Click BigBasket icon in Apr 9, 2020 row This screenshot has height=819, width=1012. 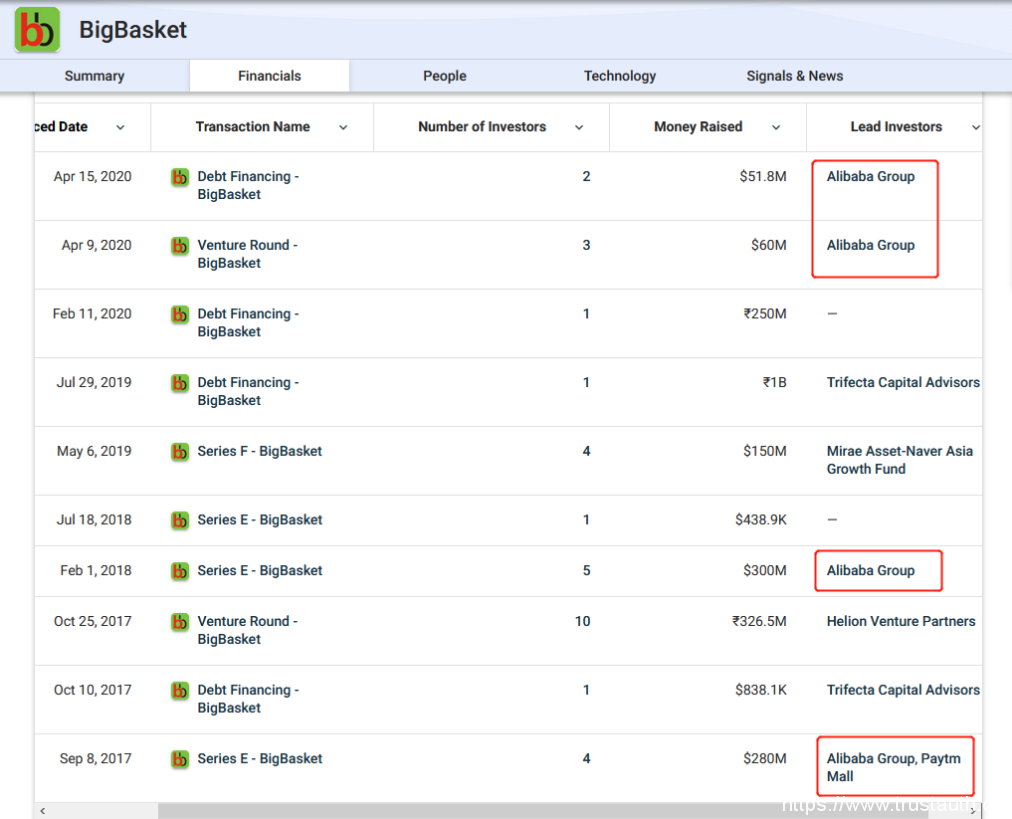coord(180,246)
